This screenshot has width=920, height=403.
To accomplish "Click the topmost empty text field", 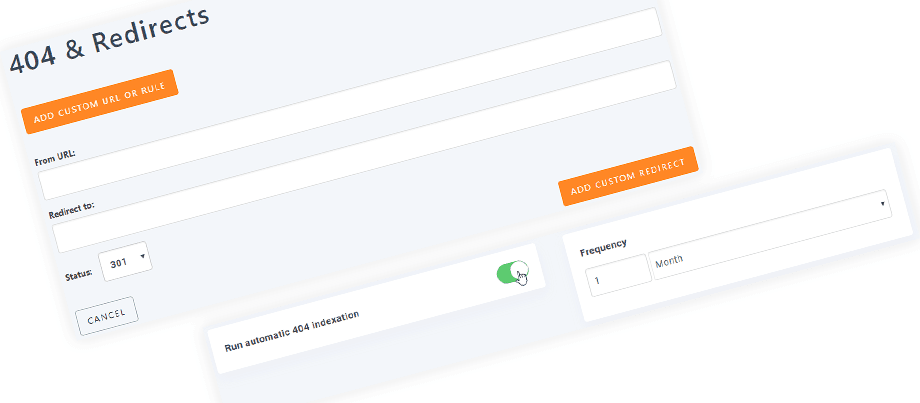I will coord(351,104).
